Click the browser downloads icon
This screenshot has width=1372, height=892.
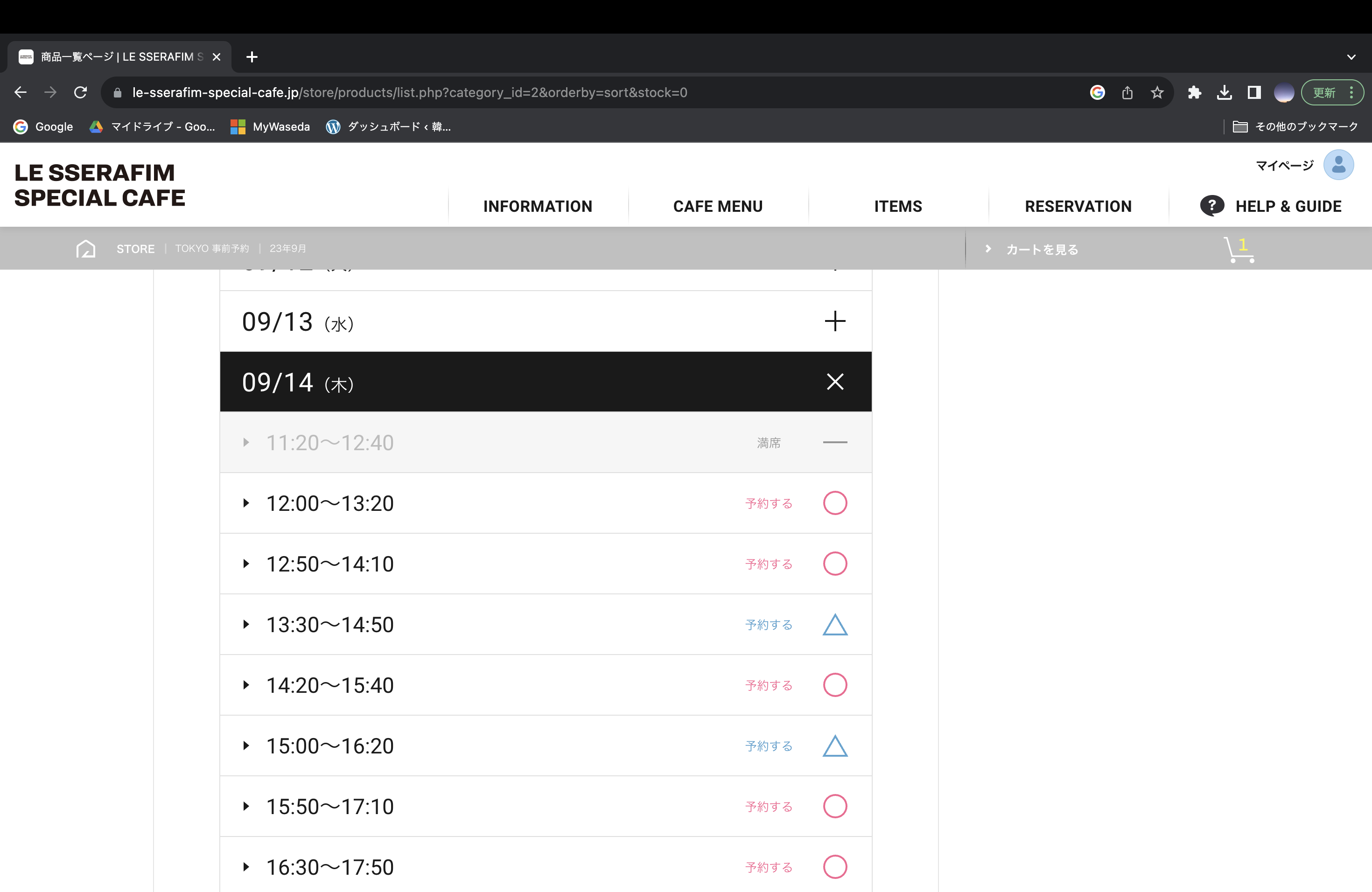(x=1225, y=93)
